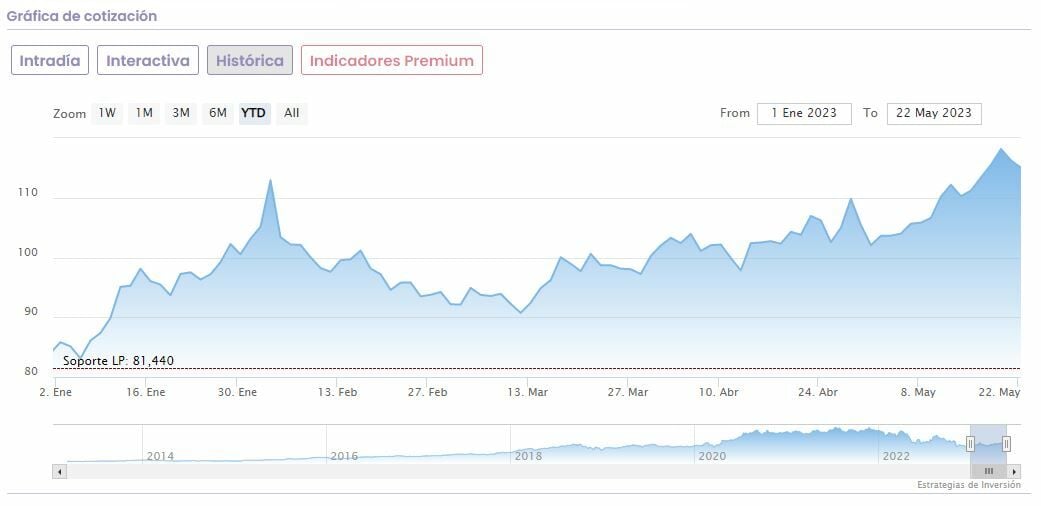Click the navigator scrollbar thumb
Image resolution: width=1041 pixels, height=506 pixels.
coord(988,471)
